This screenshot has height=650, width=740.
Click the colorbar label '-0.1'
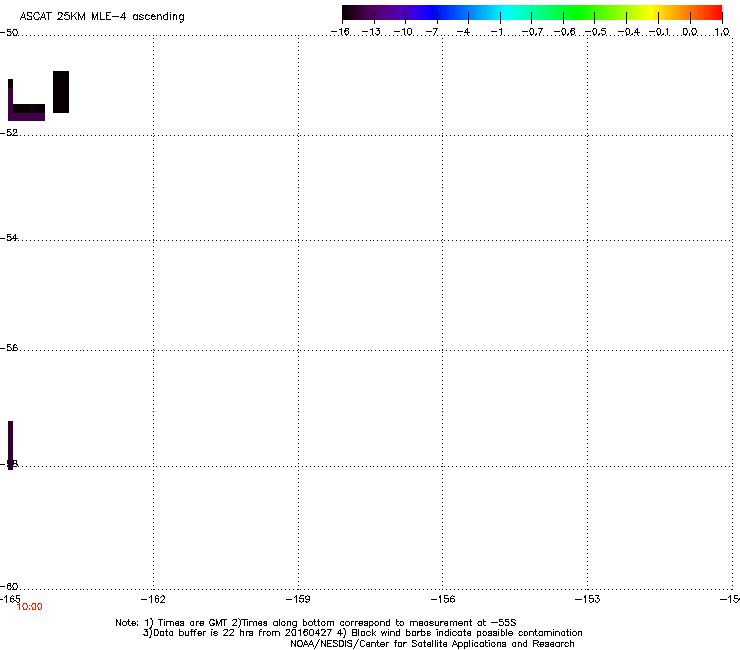(659, 32)
